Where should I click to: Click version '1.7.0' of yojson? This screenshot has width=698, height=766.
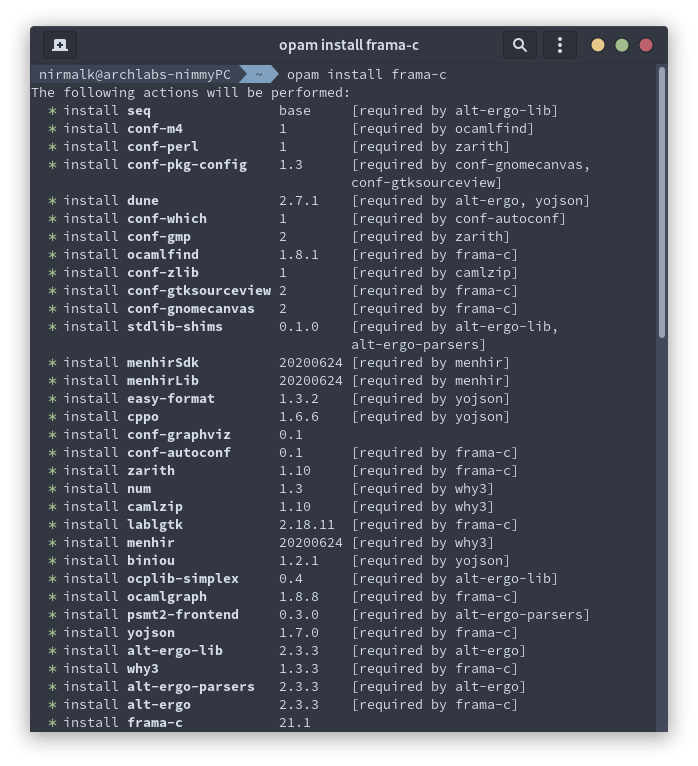pos(299,633)
